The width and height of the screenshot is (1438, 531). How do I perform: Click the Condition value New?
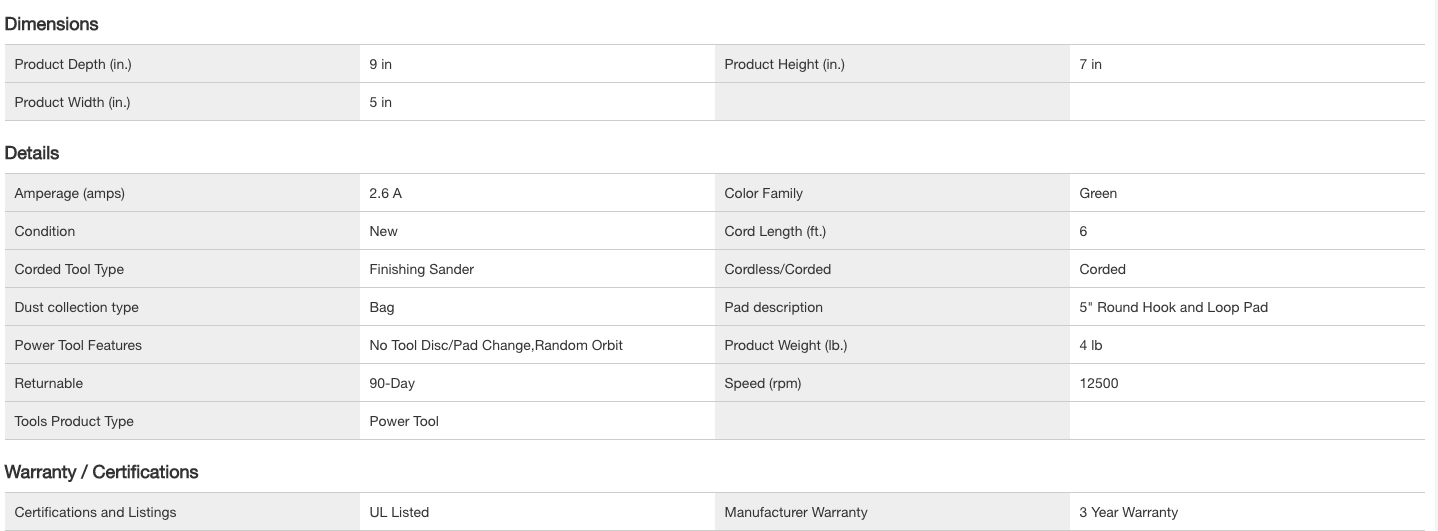pyautogui.click(x=383, y=231)
